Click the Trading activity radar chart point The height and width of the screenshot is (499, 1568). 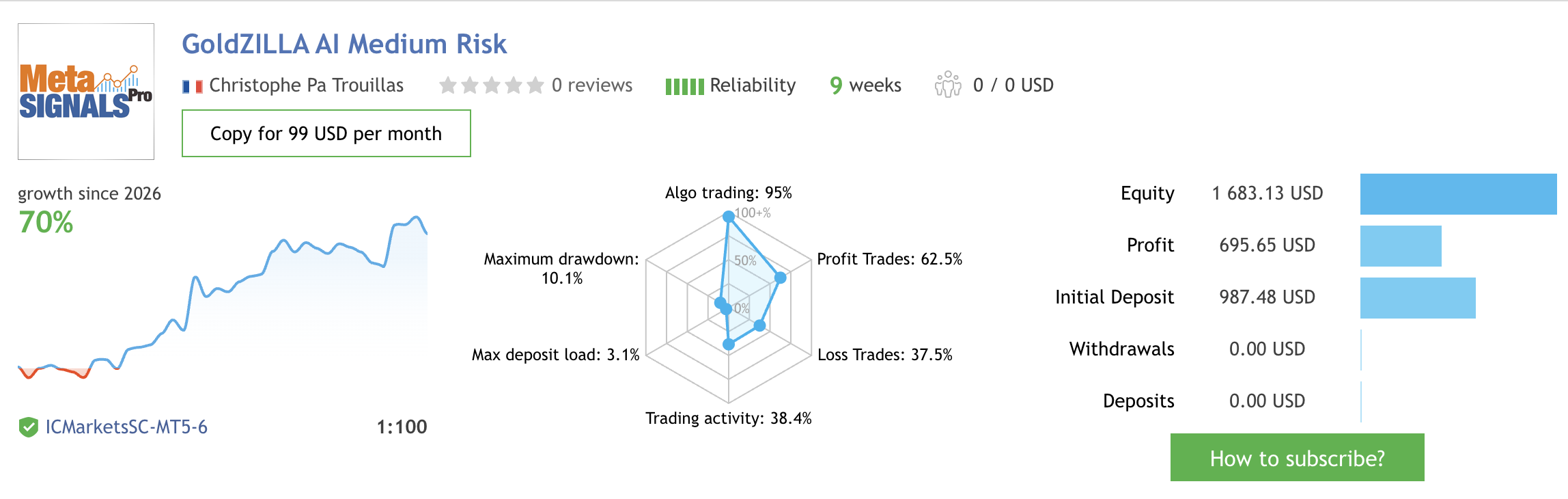pos(729,344)
